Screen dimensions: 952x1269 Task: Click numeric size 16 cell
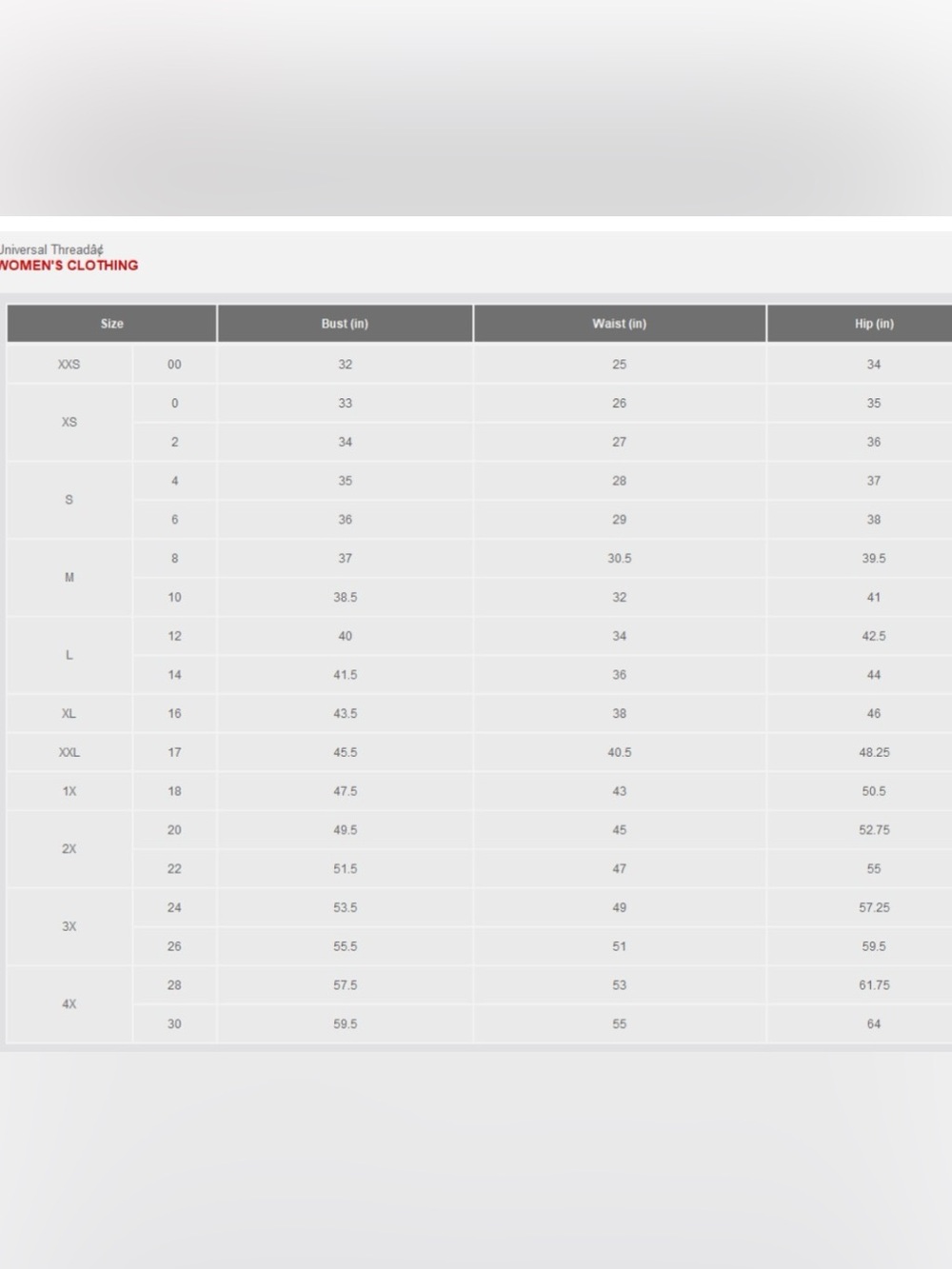(x=174, y=714)
